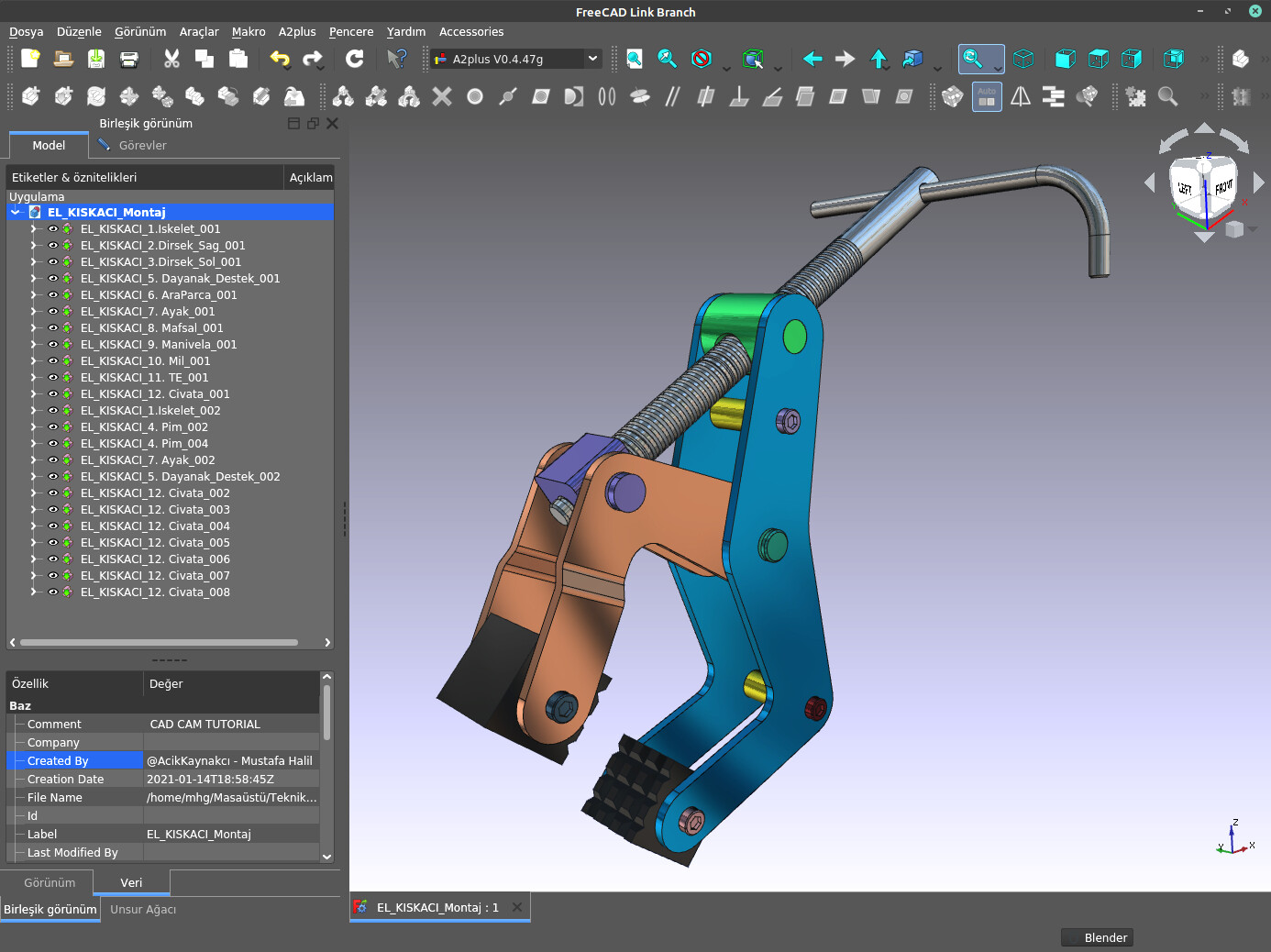Switch to Unsur Ağacı panel

click(x=143, y=910)
